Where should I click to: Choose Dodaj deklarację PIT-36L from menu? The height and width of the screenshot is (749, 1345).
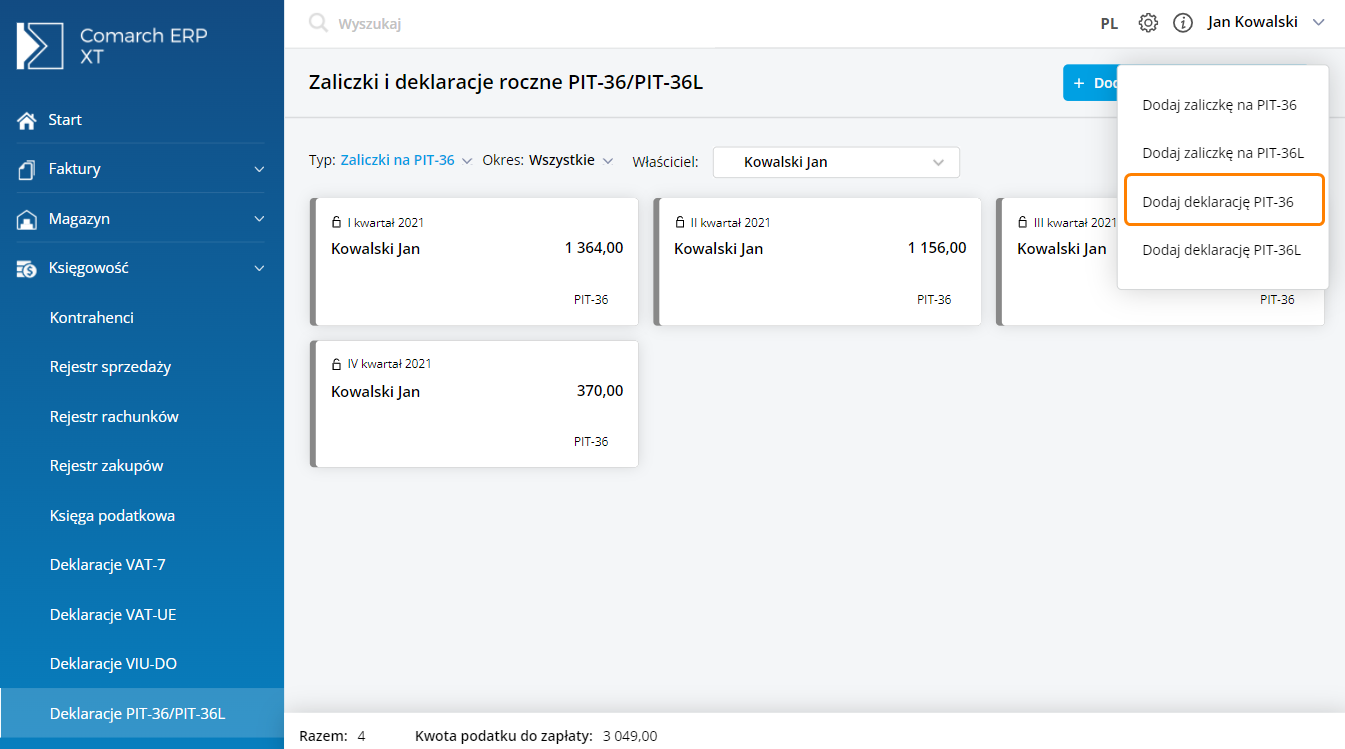(x=1221, y=250)
